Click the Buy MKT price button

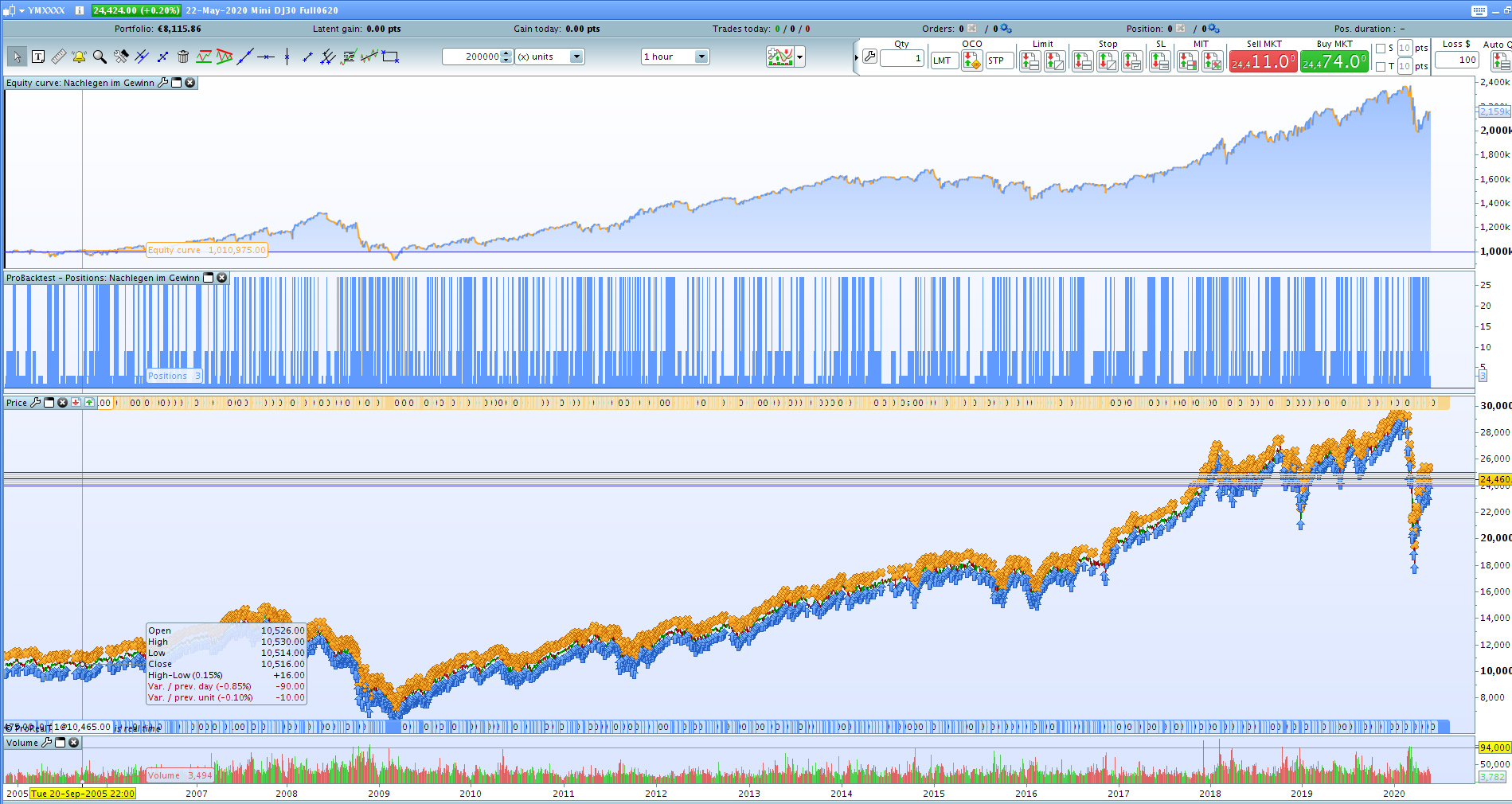1334,61
